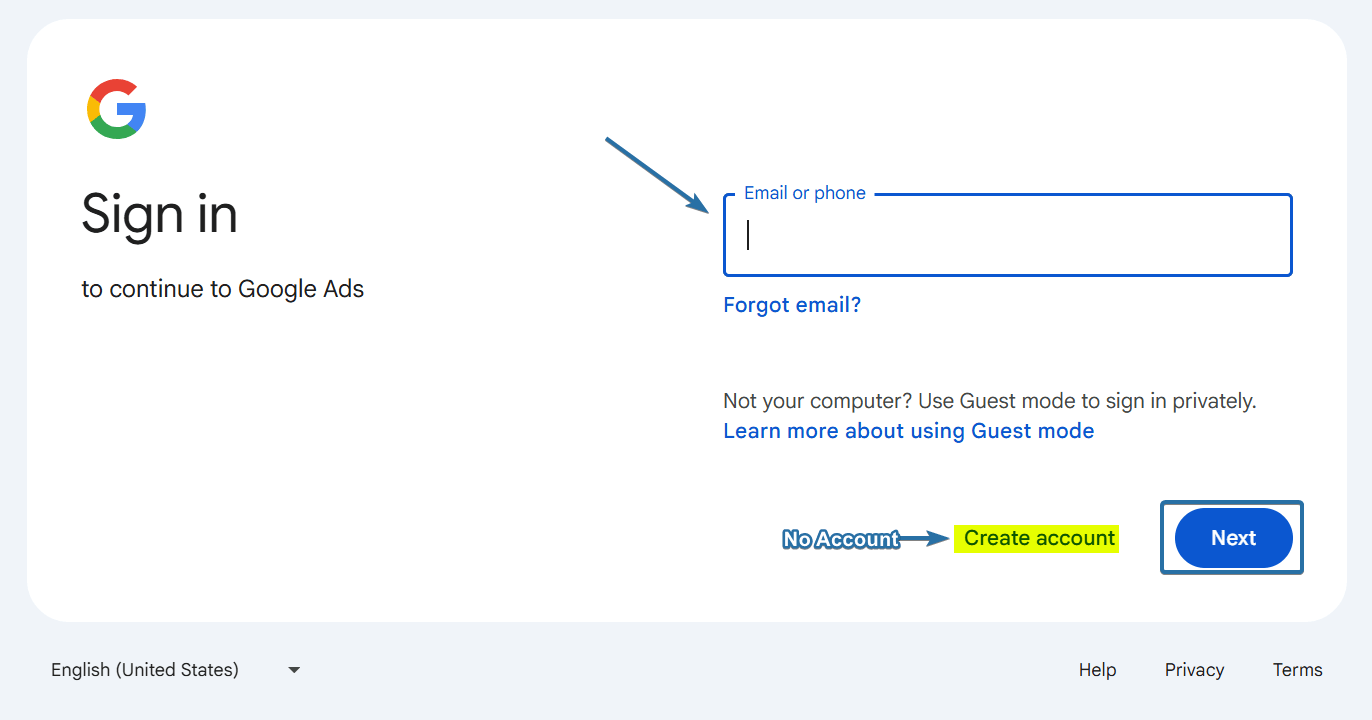Image resolution: width=1372 pixels, height=720 pixels.
Task: Click the Email or phone field label
Action: [804, 192]
